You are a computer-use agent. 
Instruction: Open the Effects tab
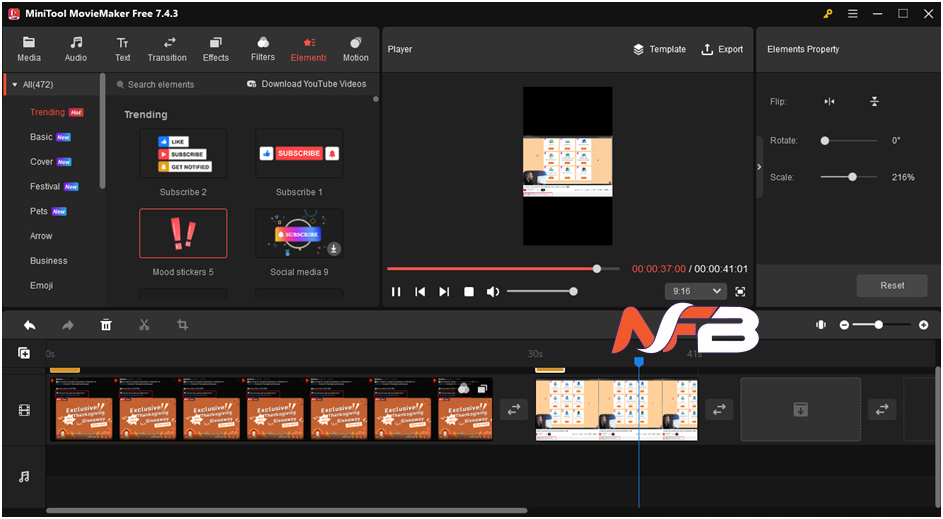tap(216, 49)
